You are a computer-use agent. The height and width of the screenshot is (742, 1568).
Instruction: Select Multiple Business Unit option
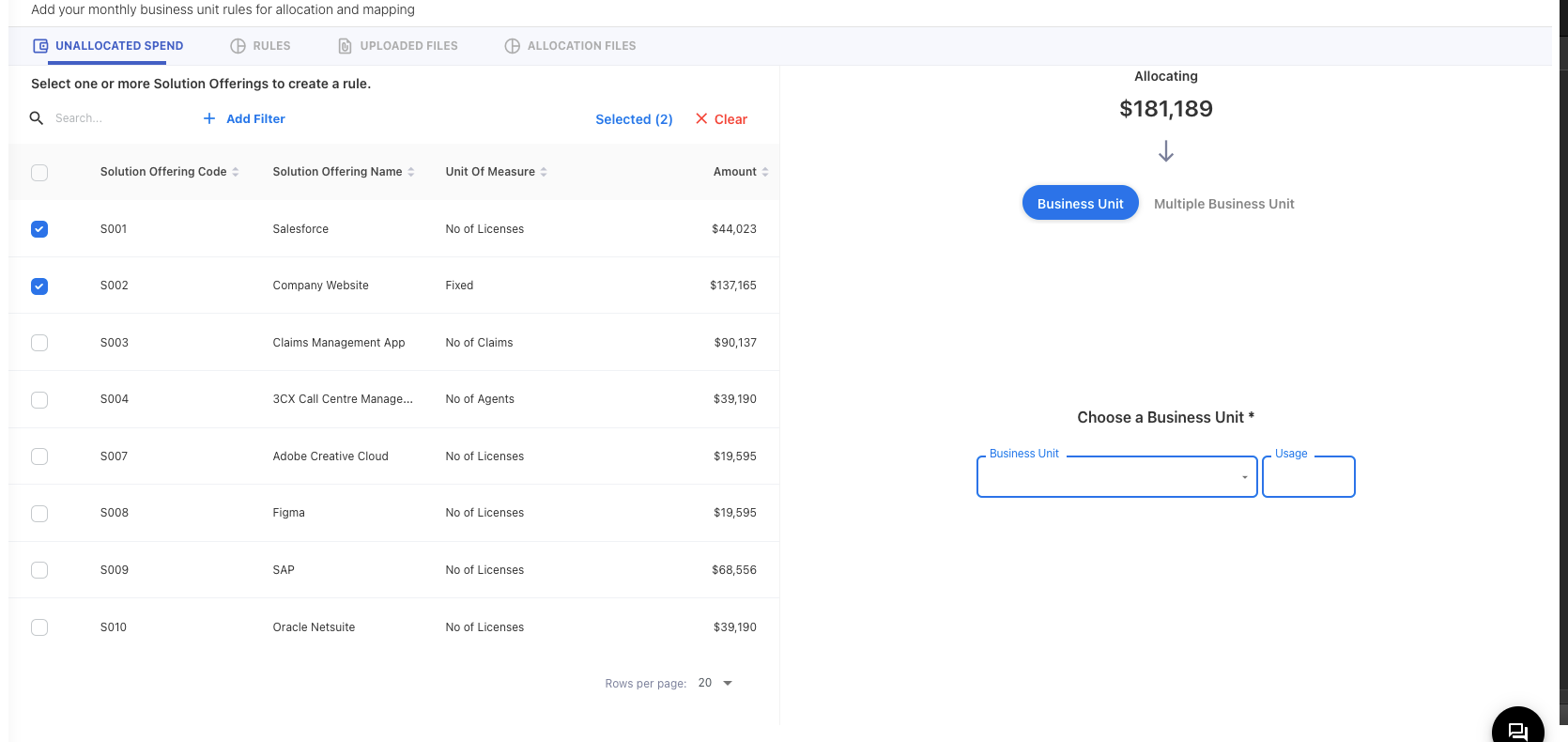coord(1223,204)
